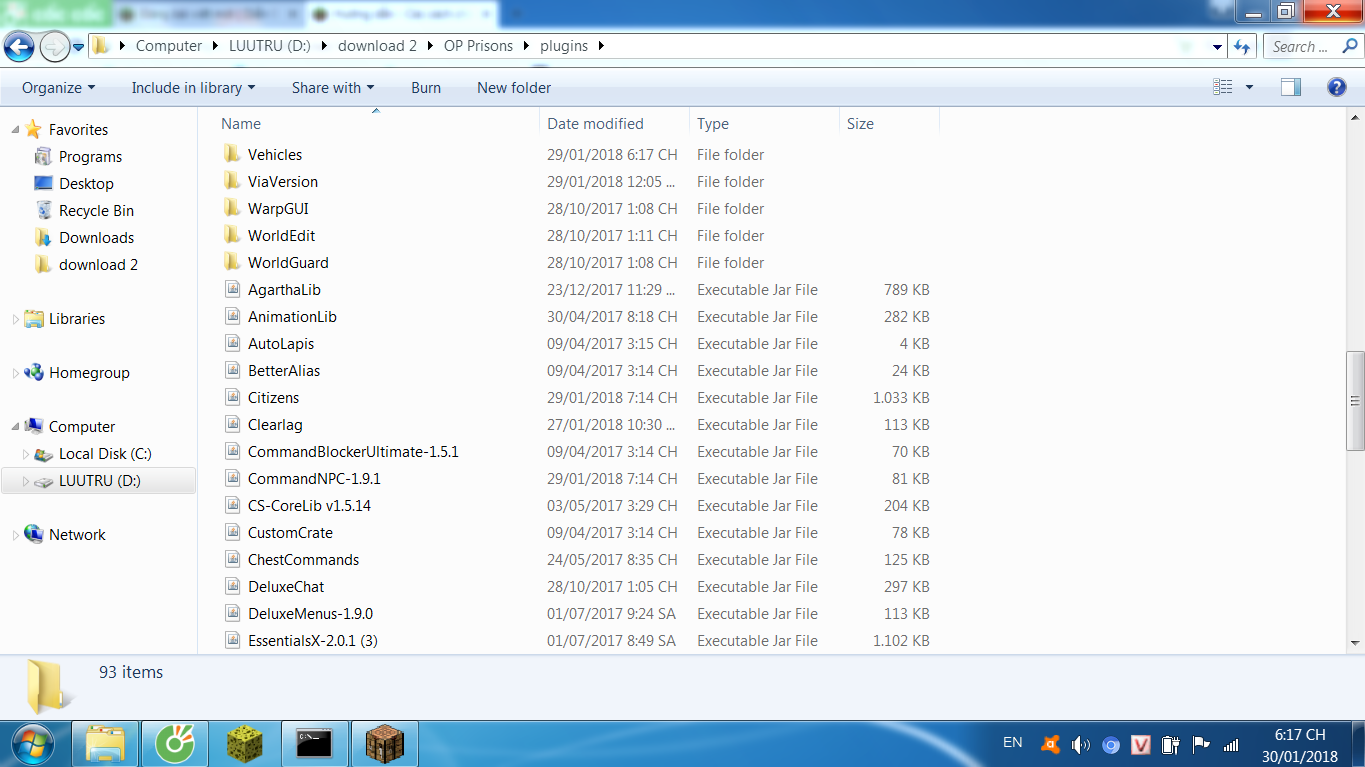The width and height of the screenshot is (1365, 767).
Task: Open the crafting table taskbar icon
Action: coord(384,743)
